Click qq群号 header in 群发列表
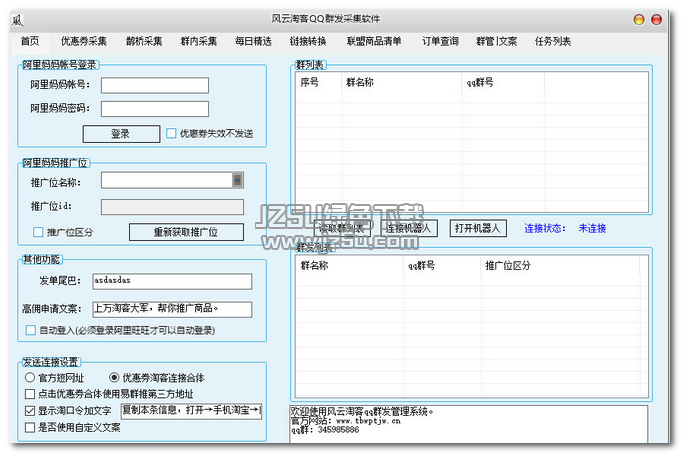Screen dimensions: 681x454 point(421,265)
